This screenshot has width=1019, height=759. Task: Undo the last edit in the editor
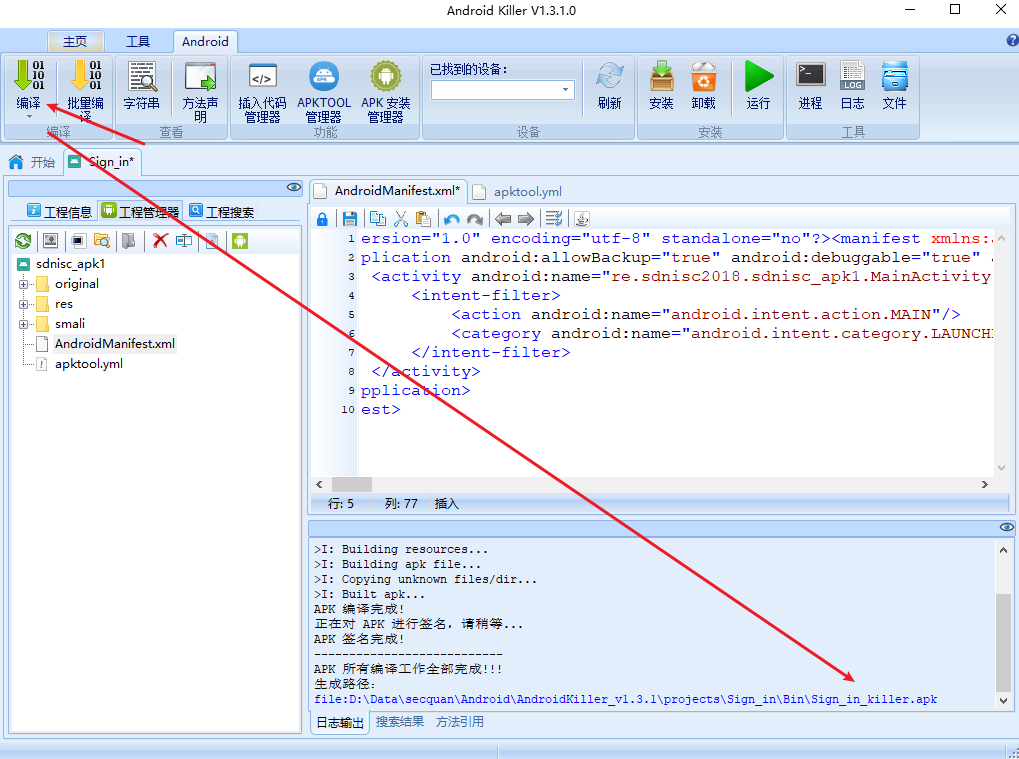point(450,217)
